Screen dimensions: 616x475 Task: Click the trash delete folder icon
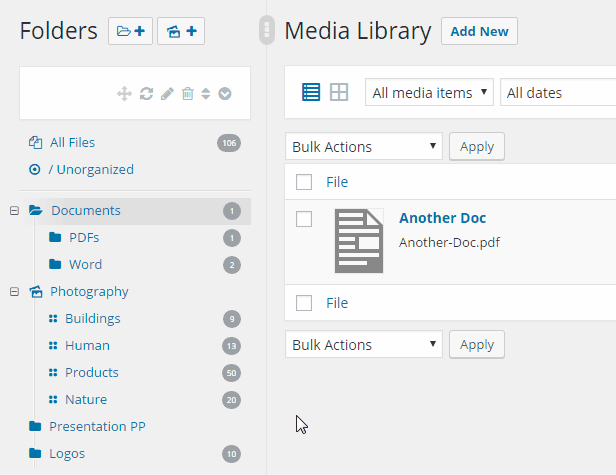point(187,93)
